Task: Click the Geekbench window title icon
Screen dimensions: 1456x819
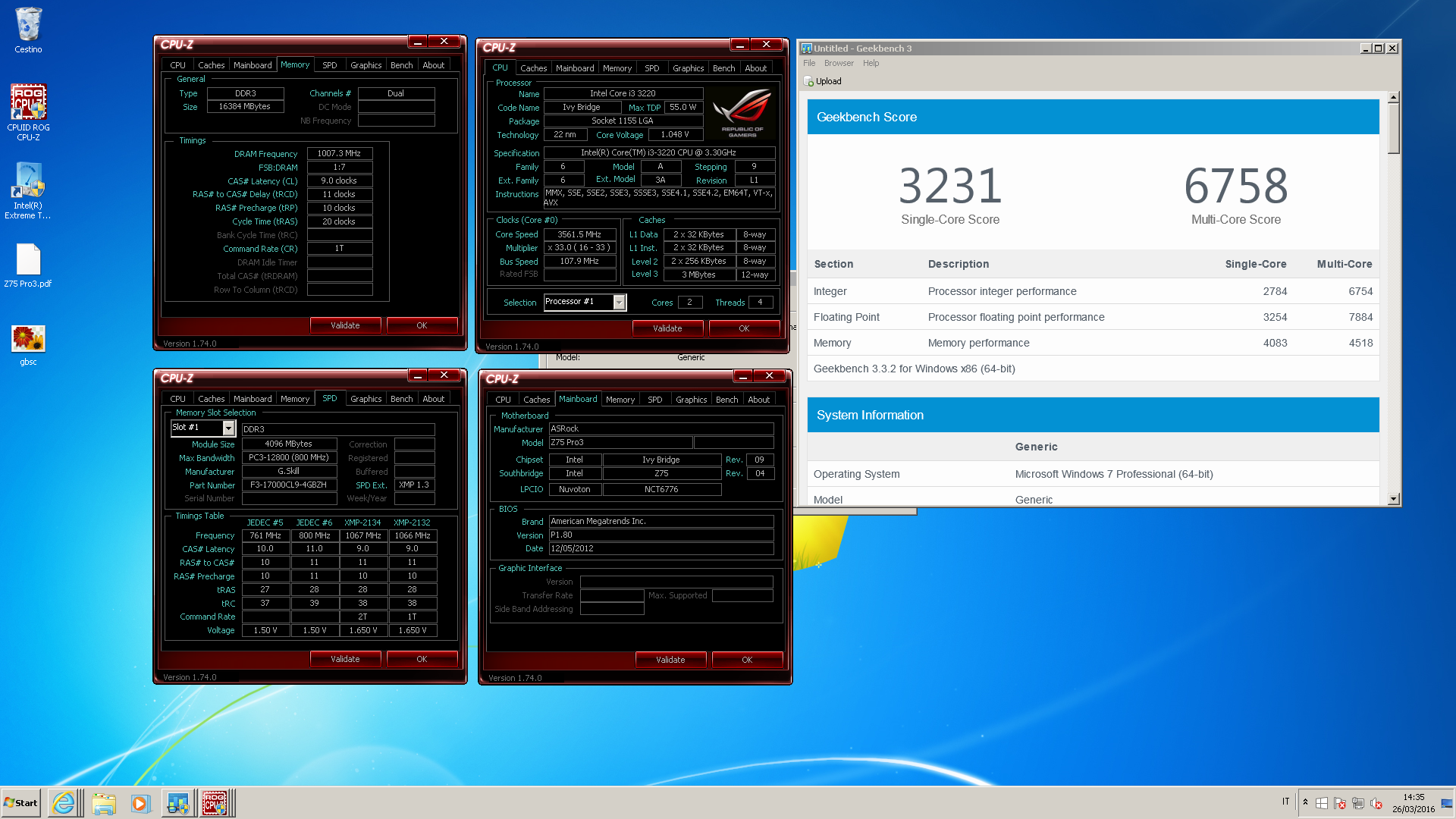Action: (x=807, y=49)
